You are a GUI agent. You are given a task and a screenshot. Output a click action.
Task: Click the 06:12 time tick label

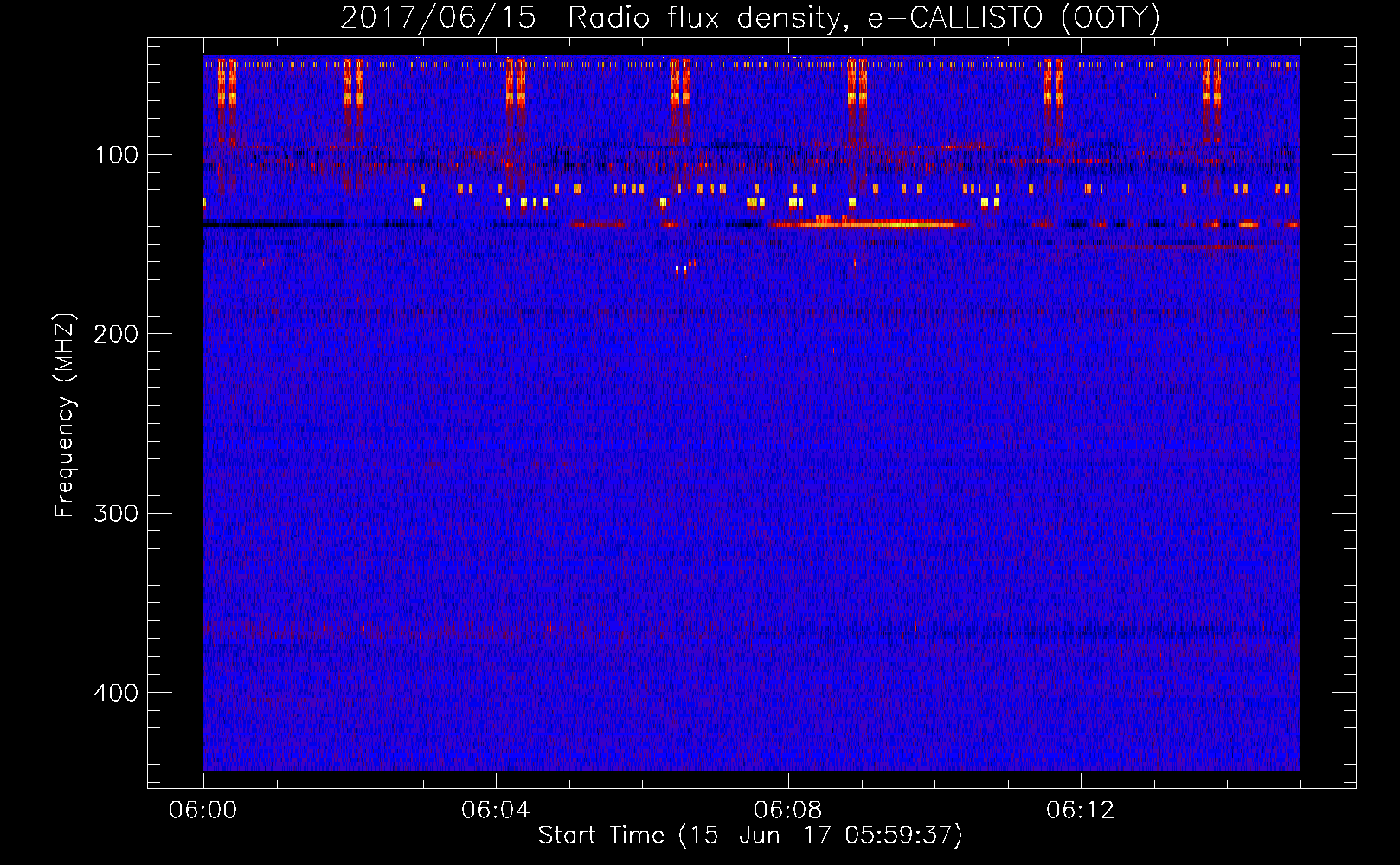click(x=1081, y=811)
